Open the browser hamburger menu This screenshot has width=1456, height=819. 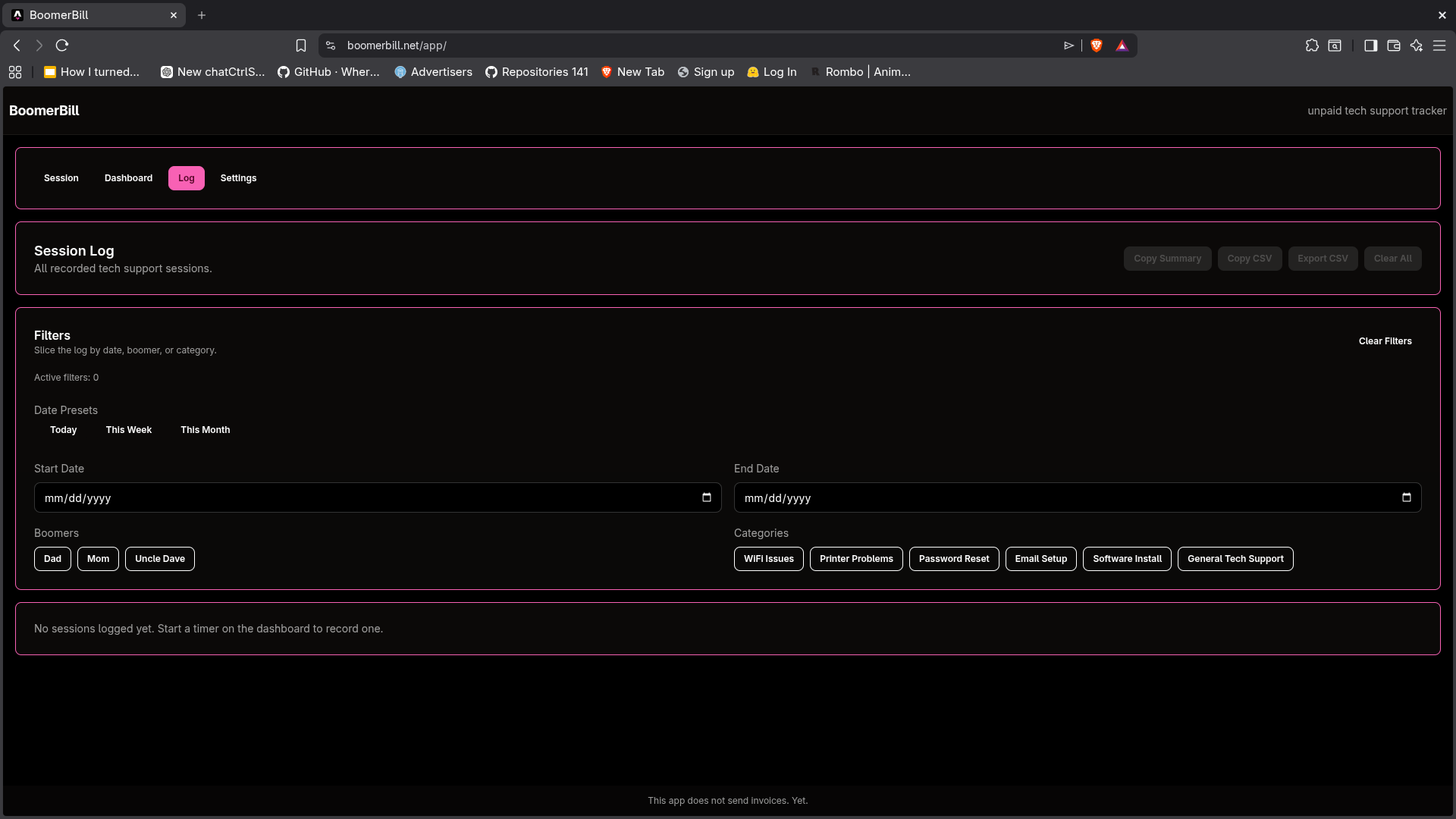pyautogui.click(x=1440, y=45)
